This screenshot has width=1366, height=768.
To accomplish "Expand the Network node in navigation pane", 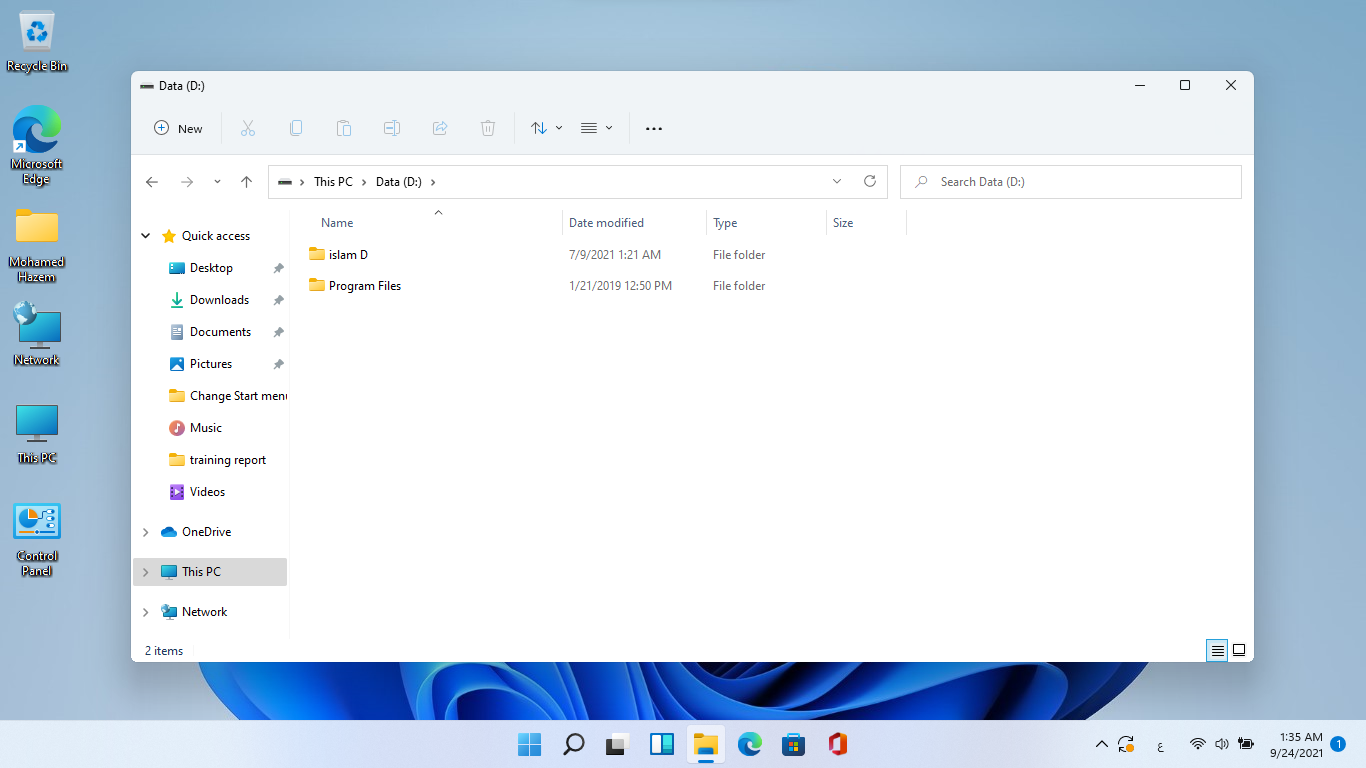I will (146, 612).
